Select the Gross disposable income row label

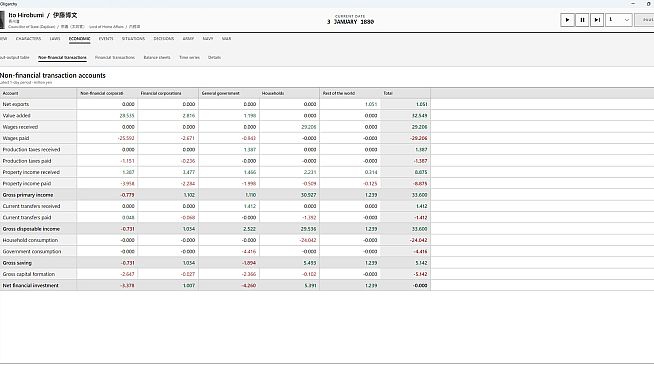click(x=31, y=229)
